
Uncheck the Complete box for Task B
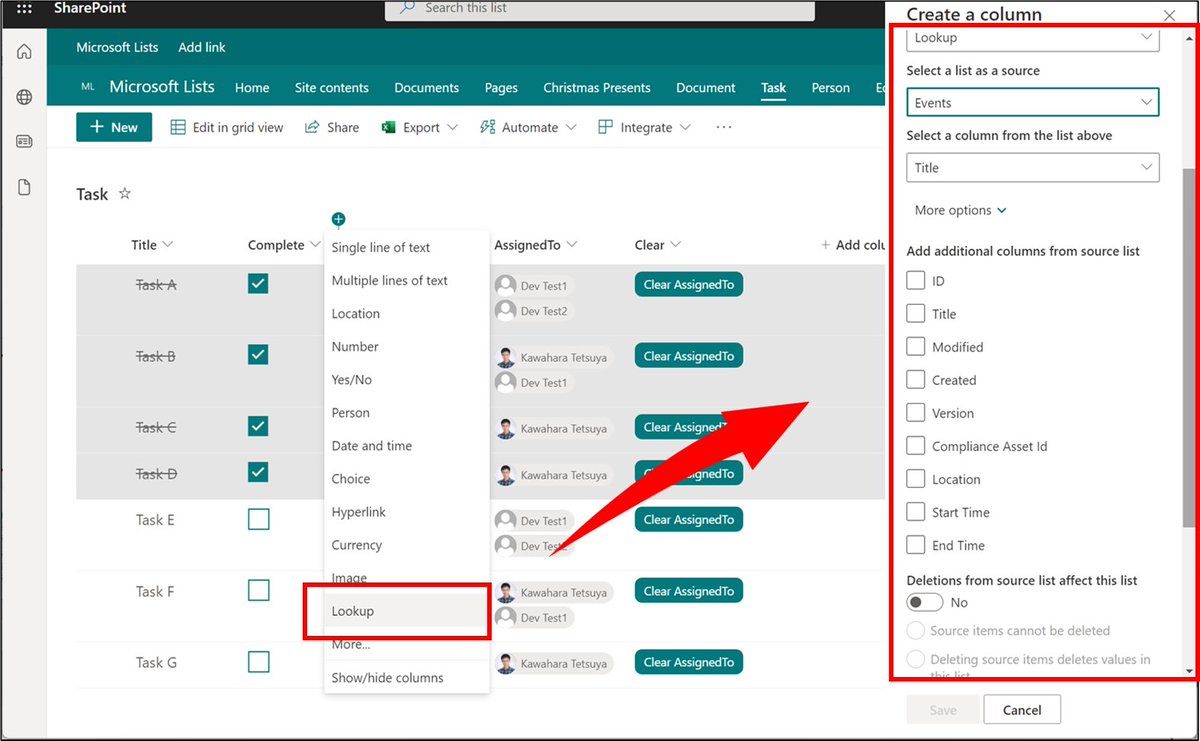click(x=258, y=354)
